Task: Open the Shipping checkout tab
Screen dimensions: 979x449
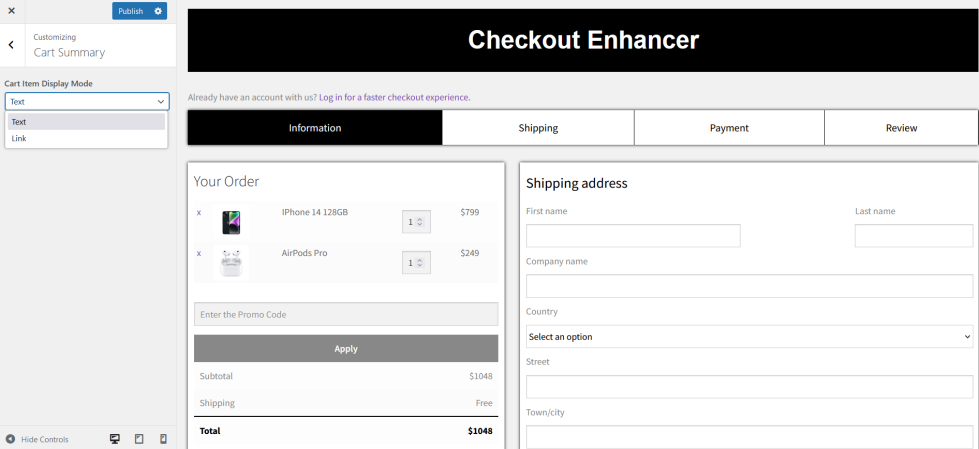Action: pyautogui.click(x=538, y=128)
